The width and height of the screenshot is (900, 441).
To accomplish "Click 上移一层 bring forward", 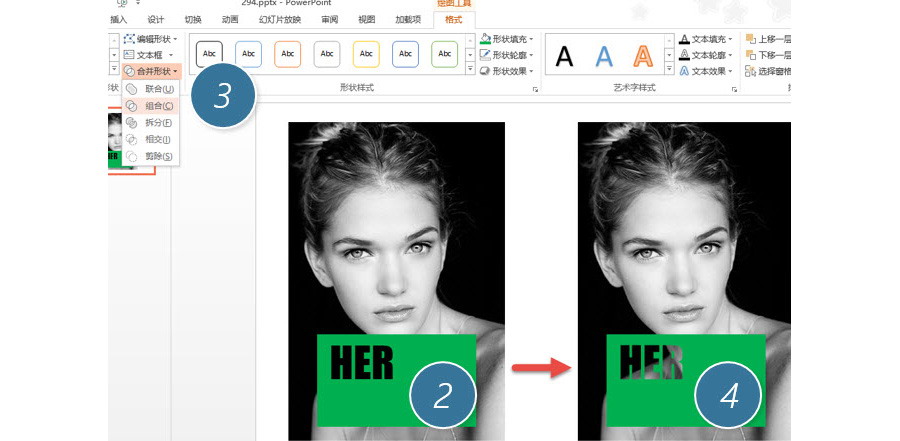I will coord(768,39).
